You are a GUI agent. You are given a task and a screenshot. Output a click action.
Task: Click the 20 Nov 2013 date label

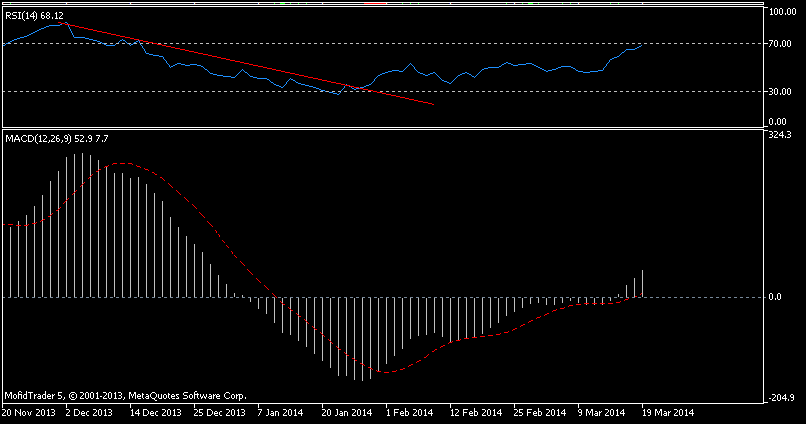coord(30,411)
